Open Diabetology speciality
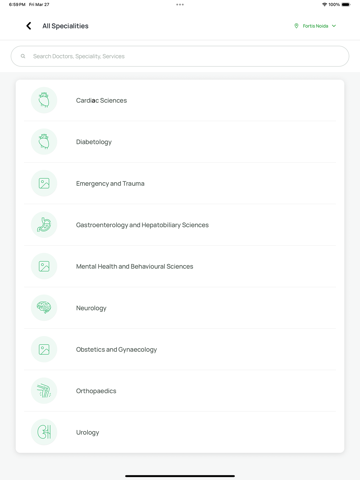 [180, 142]
